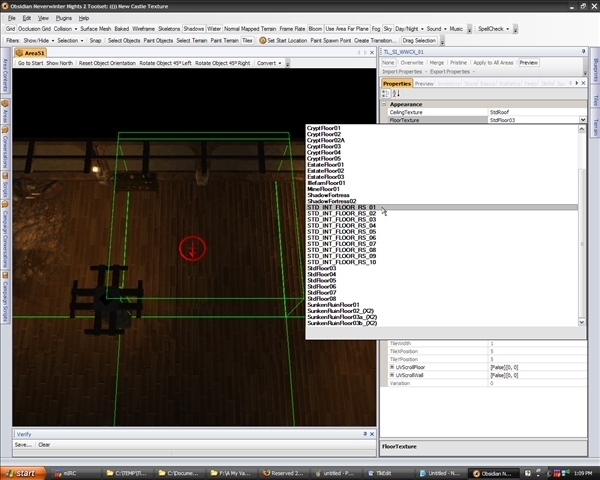Expand the UVScrollFloor property
Viewport: 600px width, 480px height.
coord(392,367)
